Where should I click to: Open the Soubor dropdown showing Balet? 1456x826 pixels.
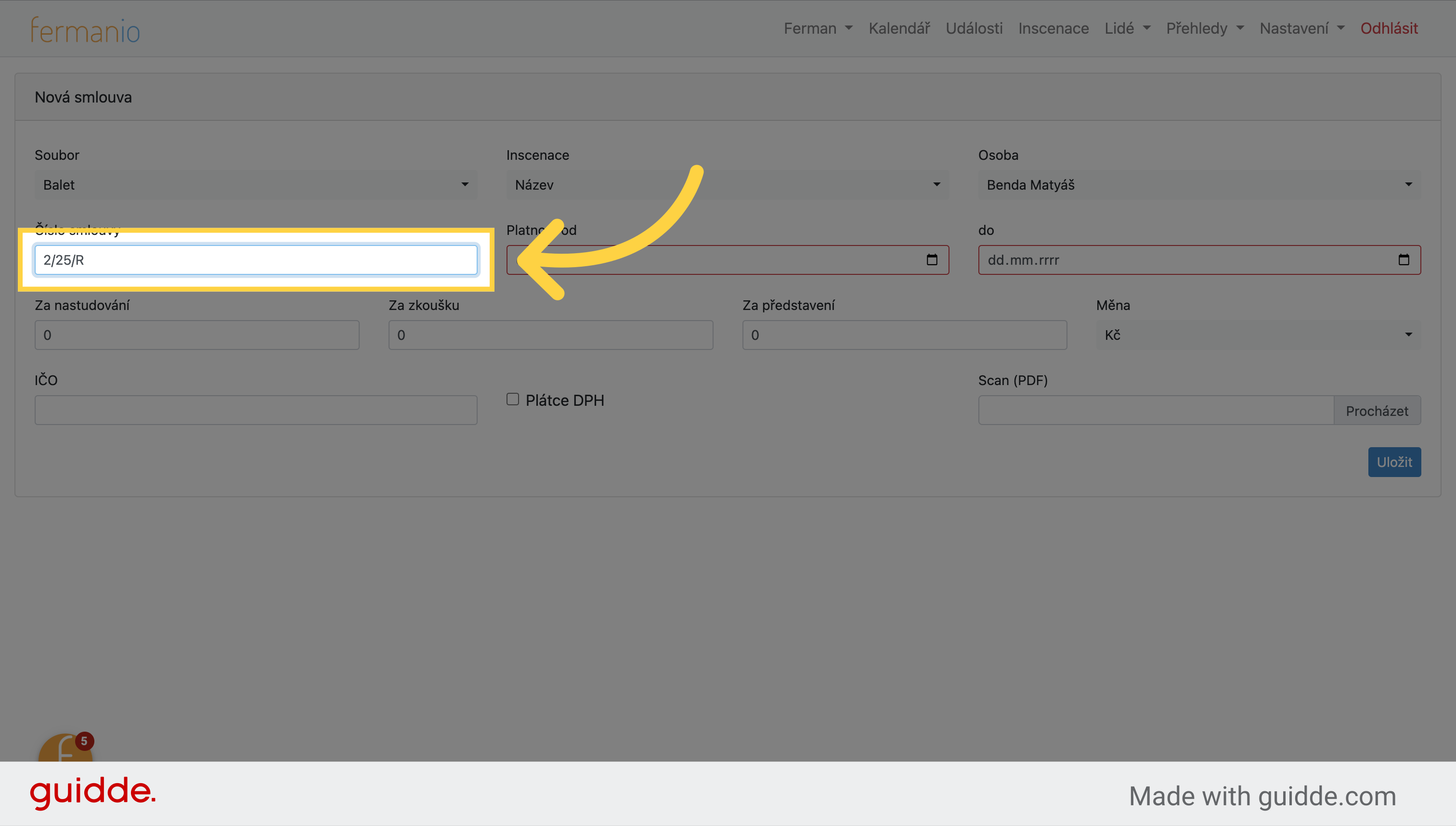tap(256, 185)
